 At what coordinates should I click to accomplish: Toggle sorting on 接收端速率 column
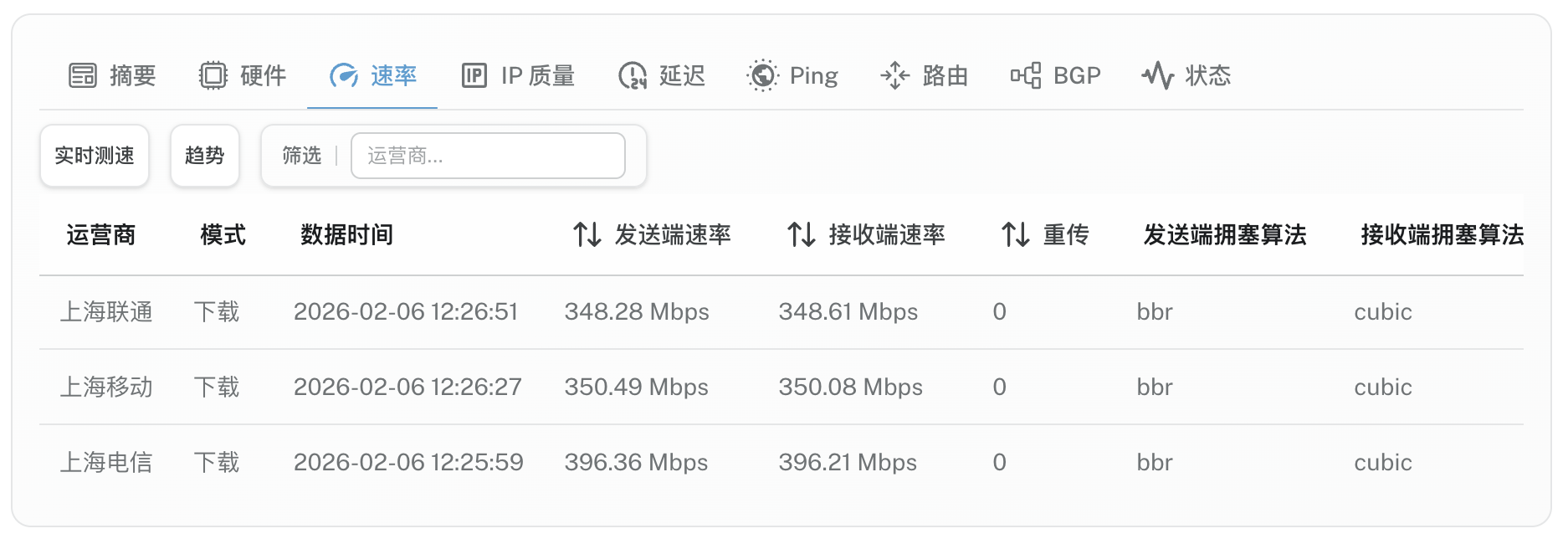[x=801, y=235]
